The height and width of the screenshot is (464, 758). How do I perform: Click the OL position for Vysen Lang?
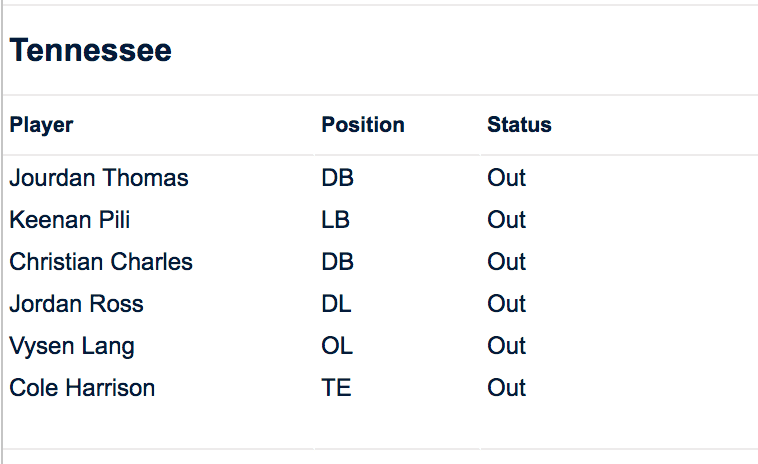pos(337,346)
